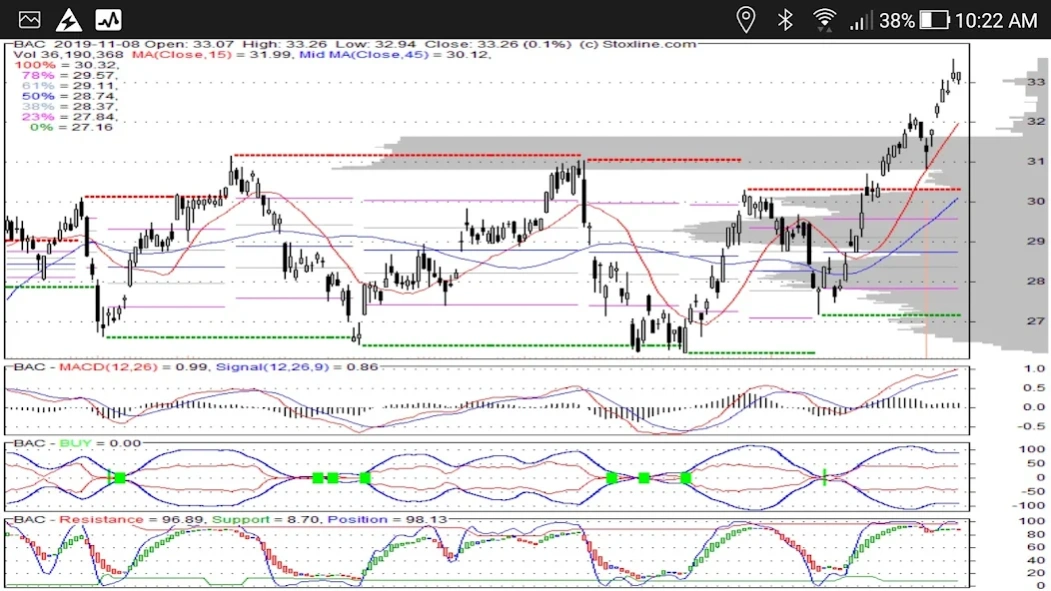
Task: Tap the location pin status icon
Action: point(745,20)
